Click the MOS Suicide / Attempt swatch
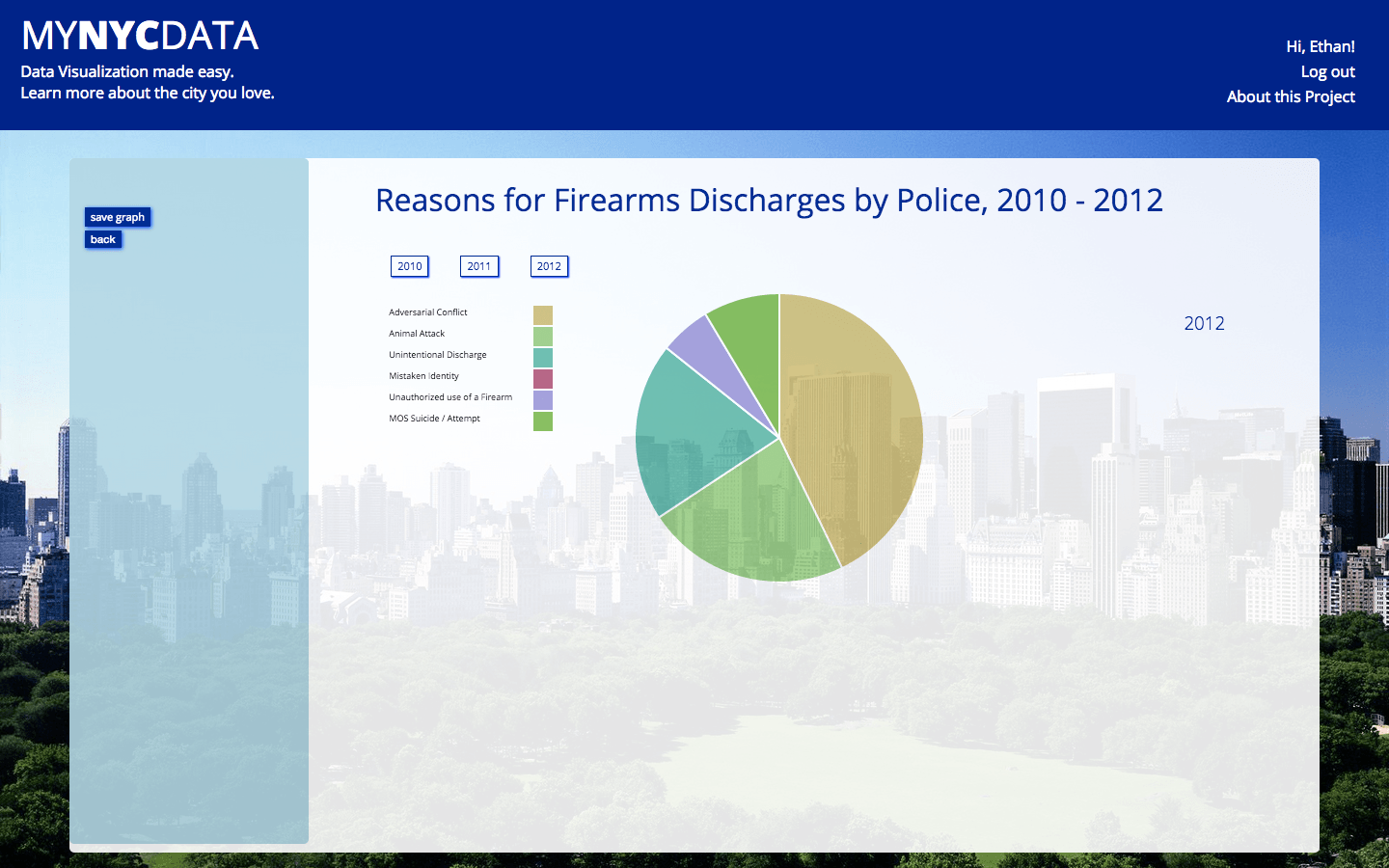The height and width of the screenshot is (868, 1389). coord(543,421)
